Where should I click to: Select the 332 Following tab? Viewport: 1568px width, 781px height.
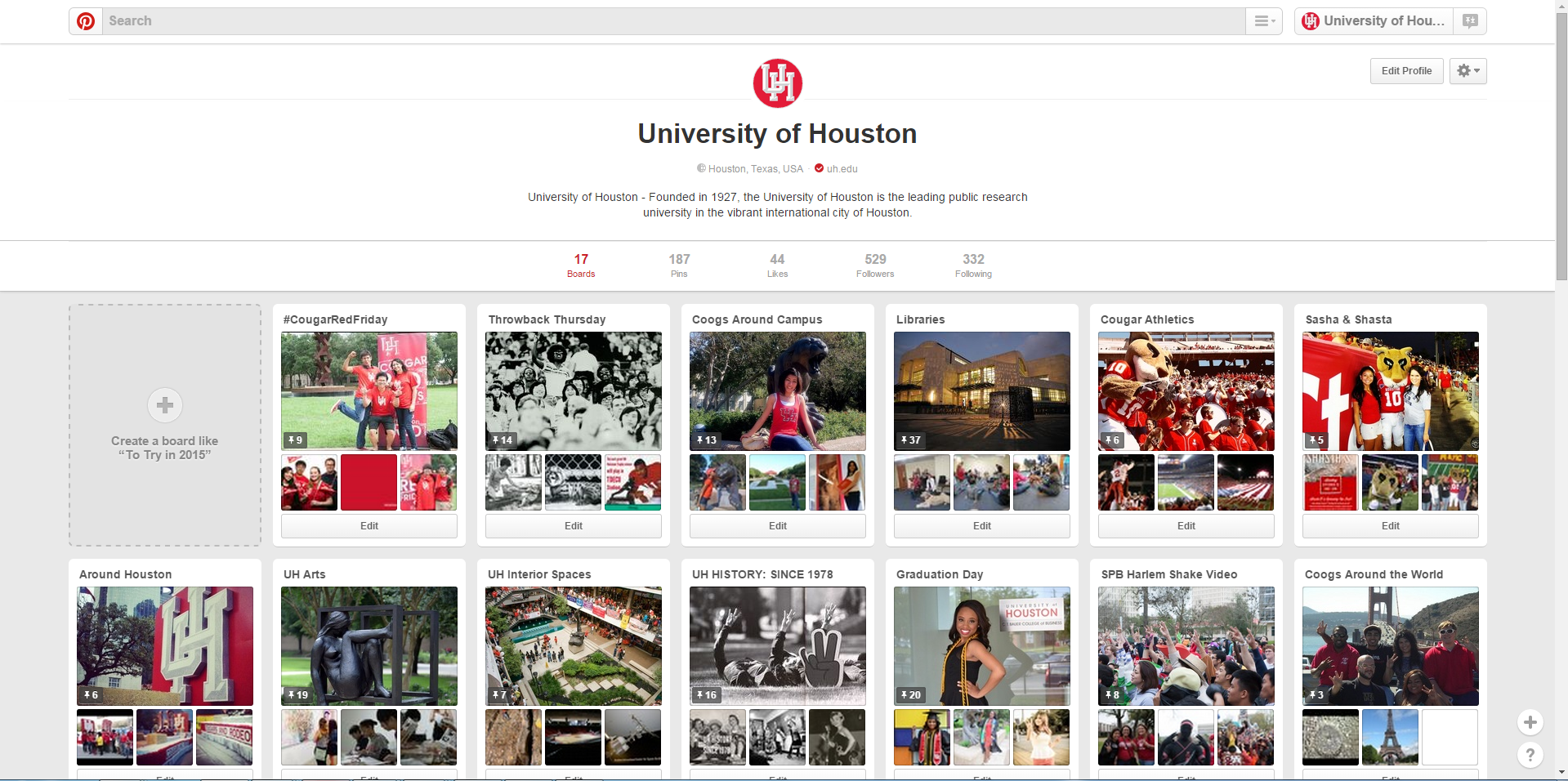pyautogui.click(x=973, y=266)
